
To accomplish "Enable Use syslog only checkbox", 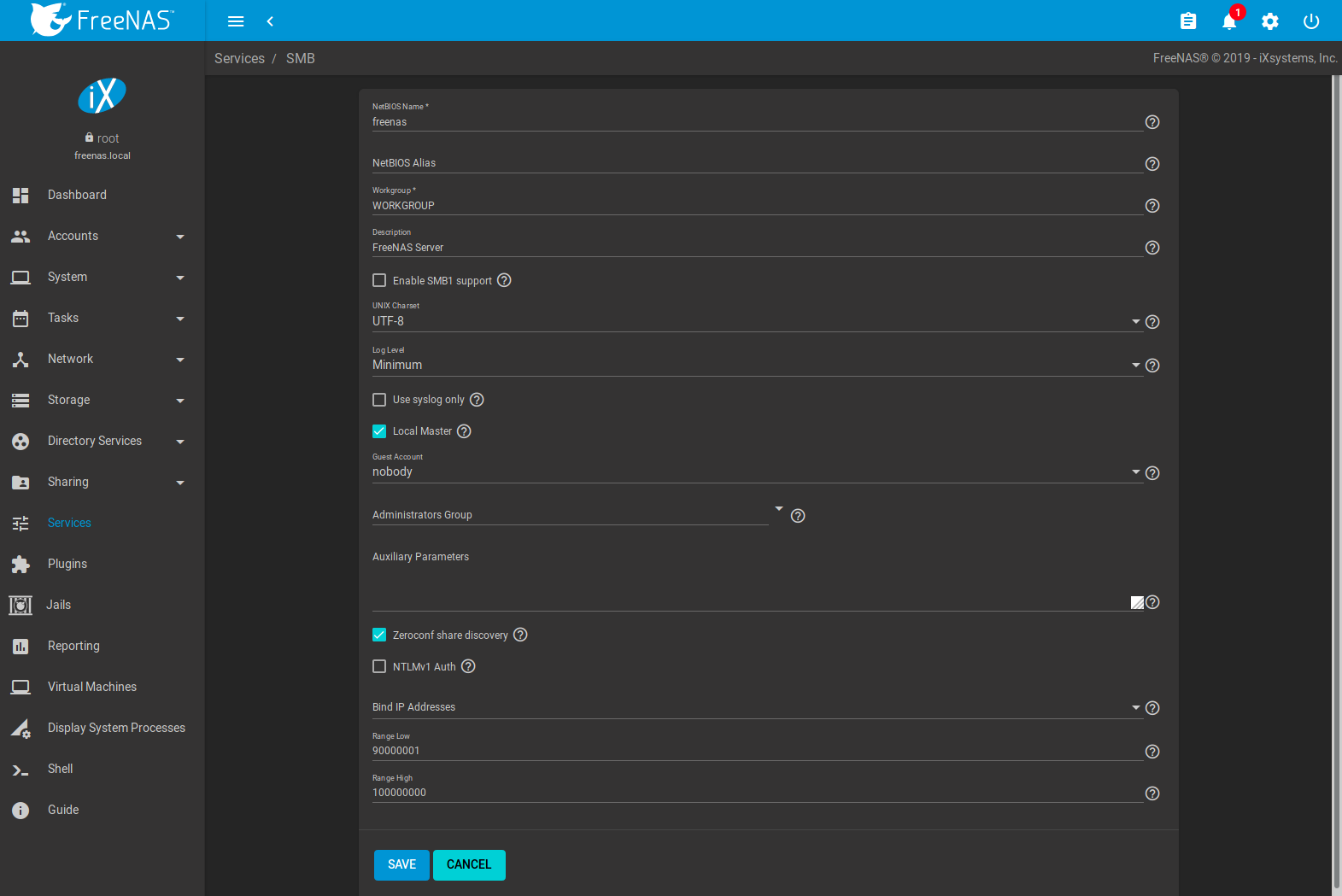I will [379, 400].
